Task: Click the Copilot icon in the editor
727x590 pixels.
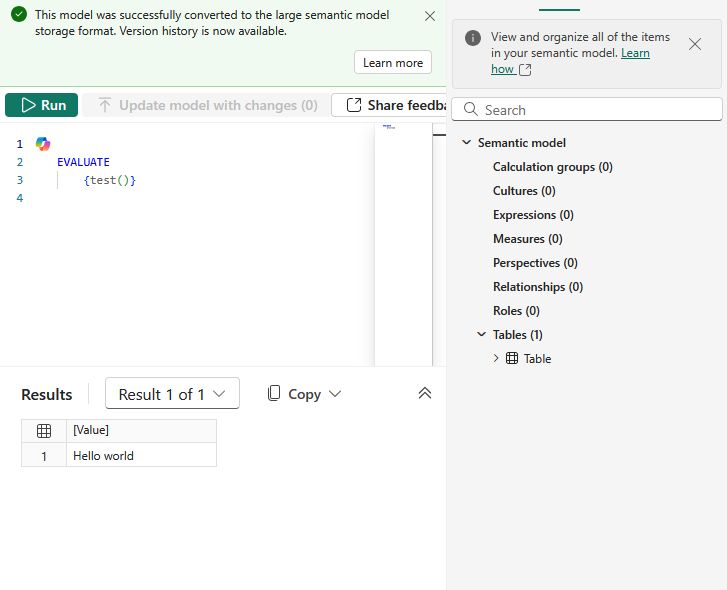Action: (43, 144)
